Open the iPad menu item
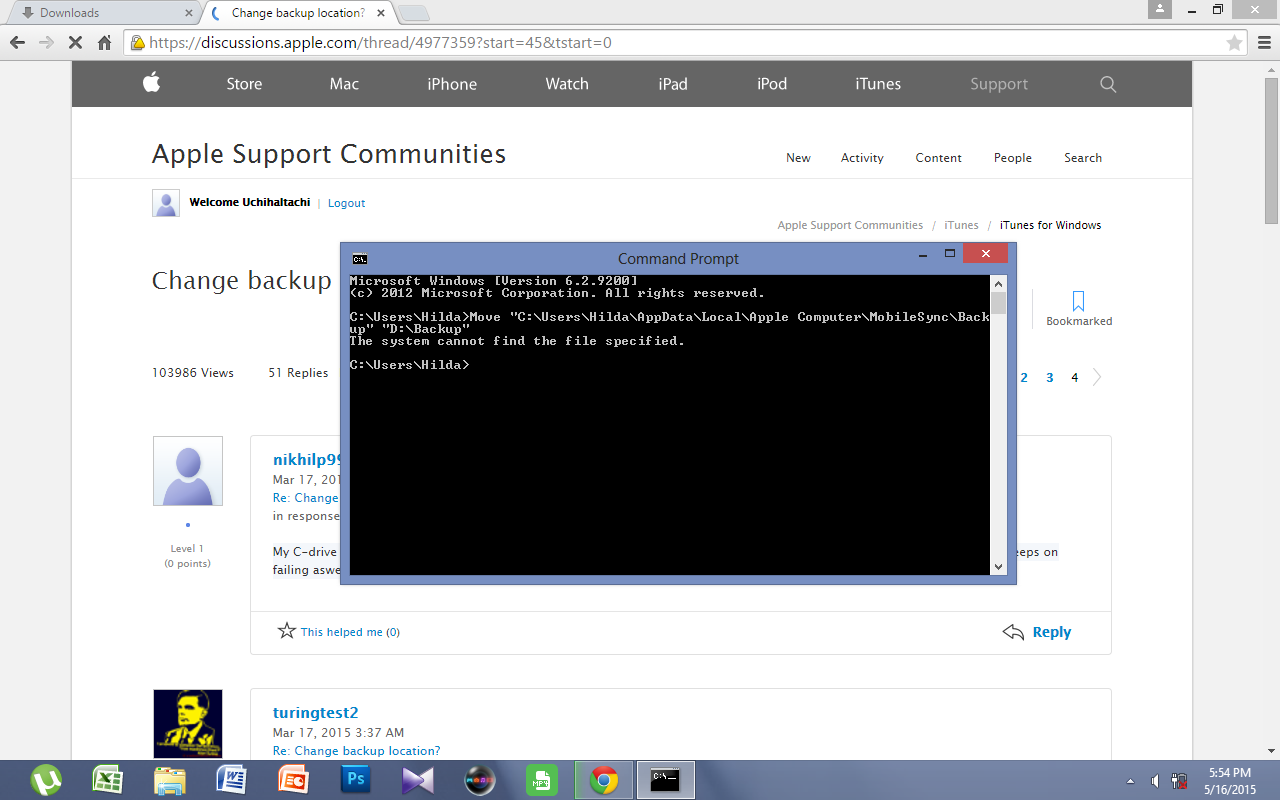This screenshot has width=1280, height=800. pyautogui.click(x=673, y=84)
